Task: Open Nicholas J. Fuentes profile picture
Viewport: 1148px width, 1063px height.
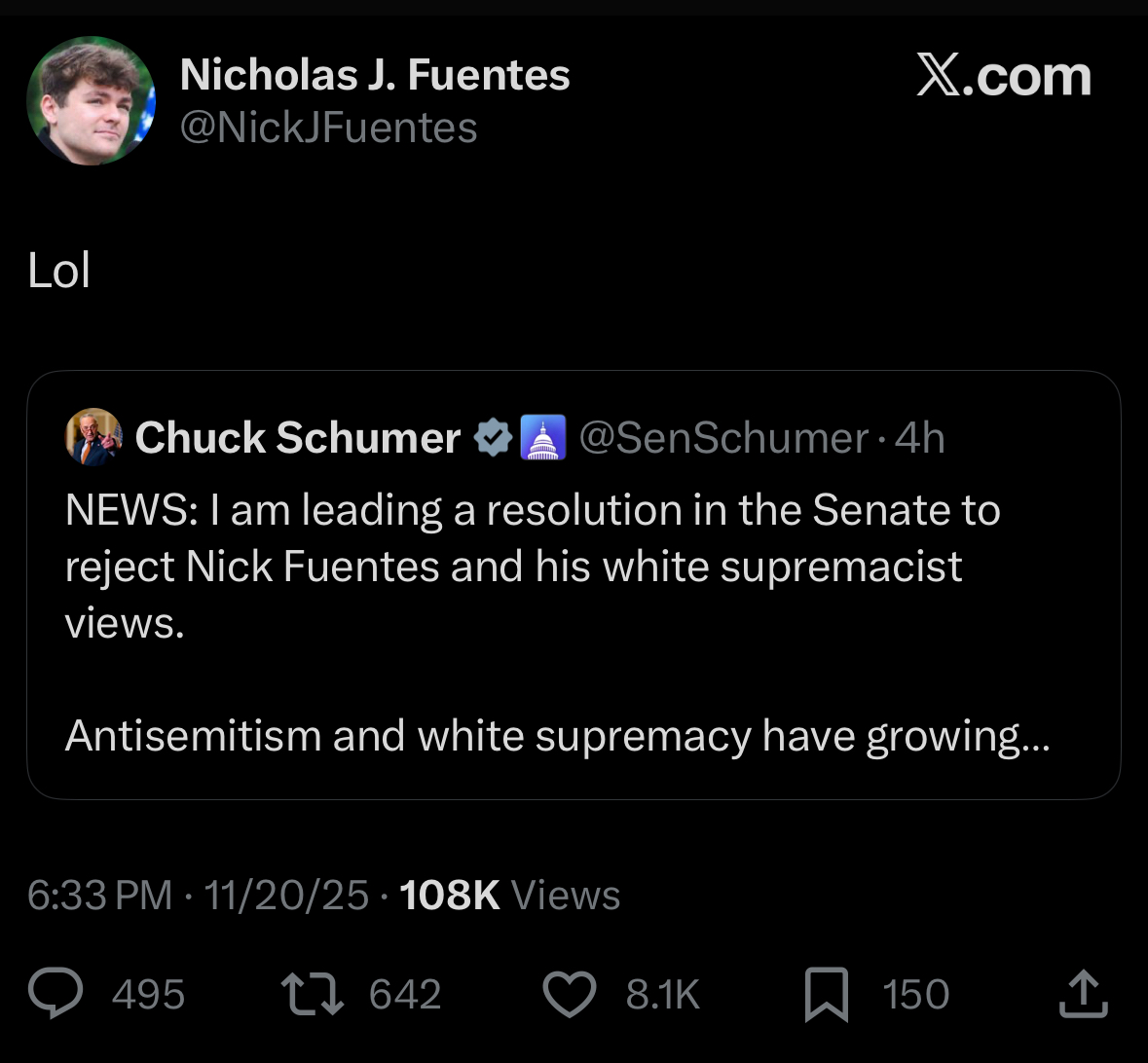Action: tap(91, 101)
